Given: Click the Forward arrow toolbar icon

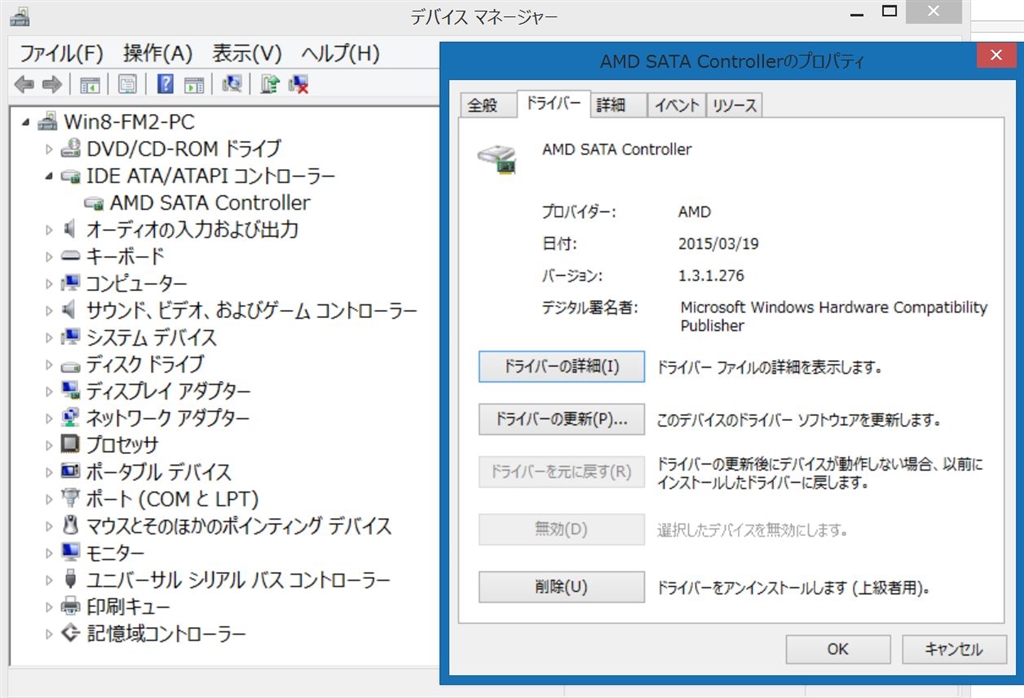Looking at the screenshot, I should (x=52, y=84).
